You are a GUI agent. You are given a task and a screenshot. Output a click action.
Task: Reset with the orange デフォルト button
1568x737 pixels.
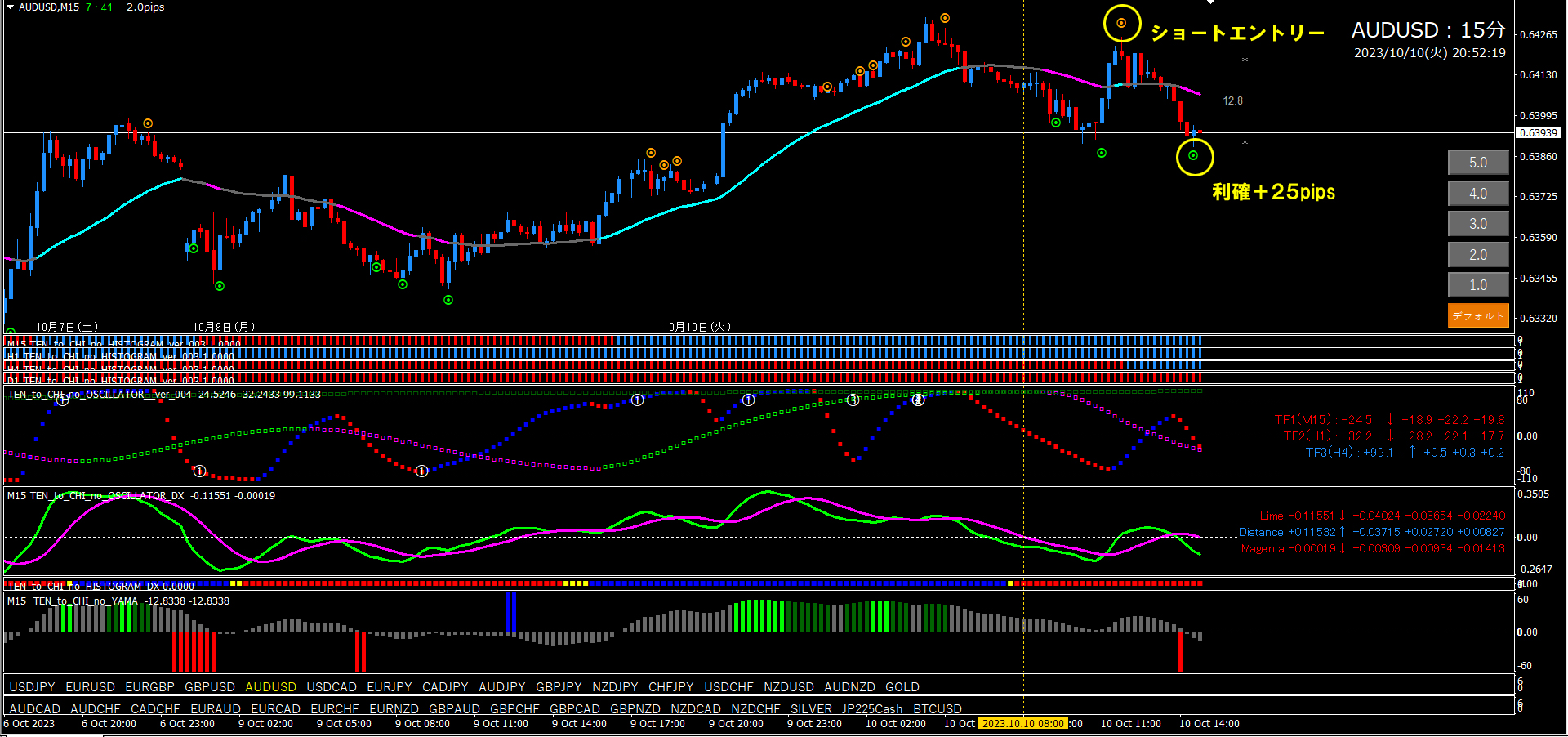(x=1478, y=315)
